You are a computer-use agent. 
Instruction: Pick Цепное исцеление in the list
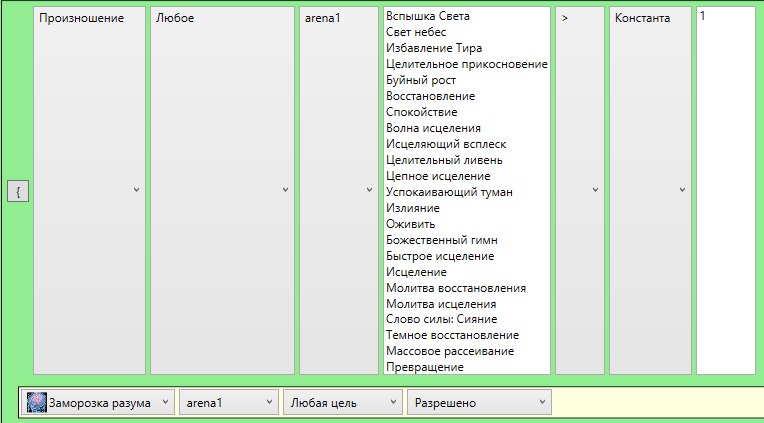pyautogui.click(x=438, y=176)
